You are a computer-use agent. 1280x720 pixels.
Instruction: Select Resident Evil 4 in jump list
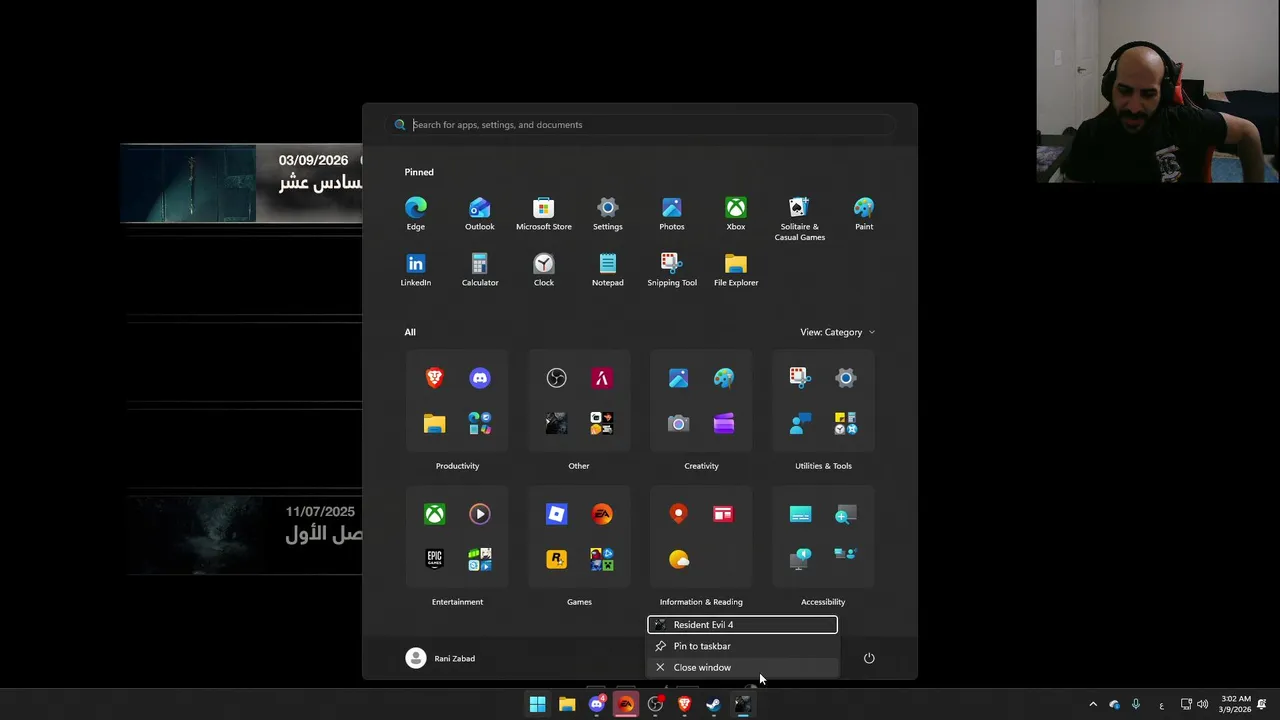[x=742, y=625]
